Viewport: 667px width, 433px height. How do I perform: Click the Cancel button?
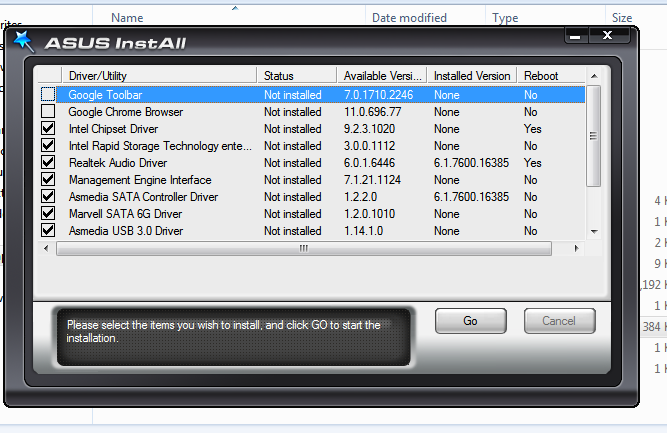tap(559, 321)
